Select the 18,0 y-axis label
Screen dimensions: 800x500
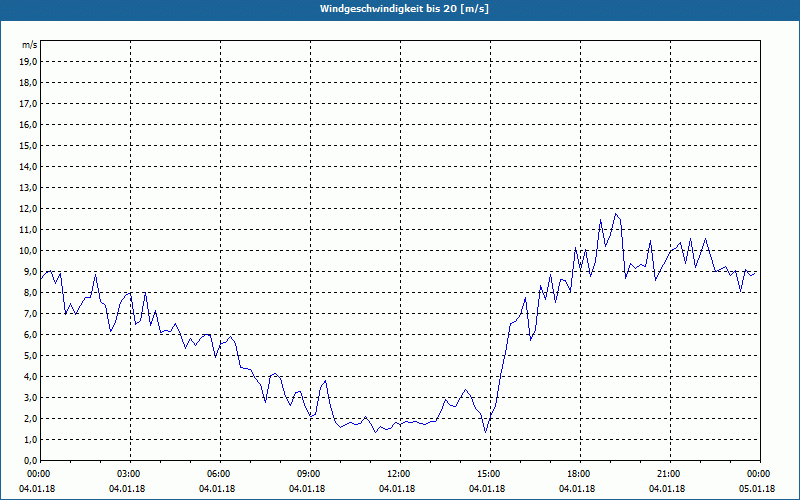coord(28,83)
